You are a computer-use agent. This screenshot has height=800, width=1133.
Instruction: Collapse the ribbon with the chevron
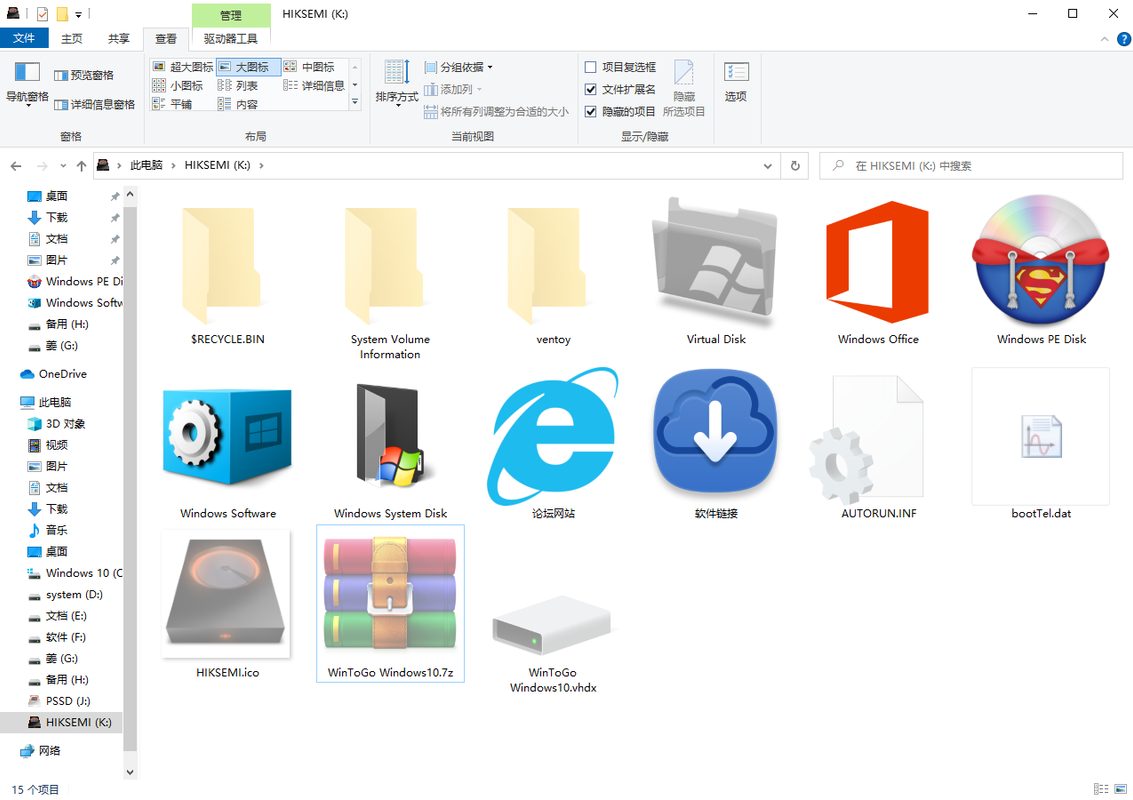(x=1104, y=39)
